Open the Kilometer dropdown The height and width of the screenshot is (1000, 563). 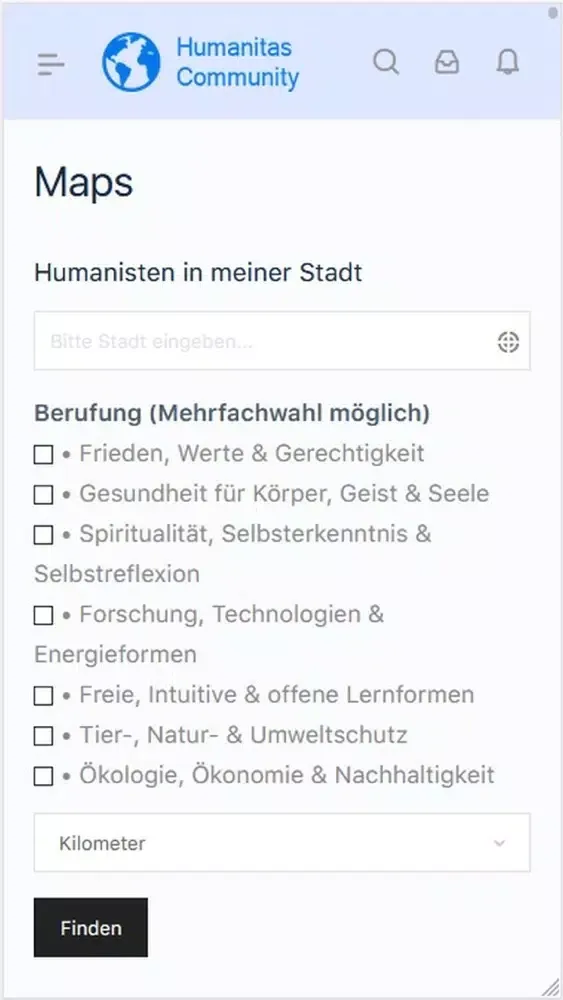click(282, 842)
